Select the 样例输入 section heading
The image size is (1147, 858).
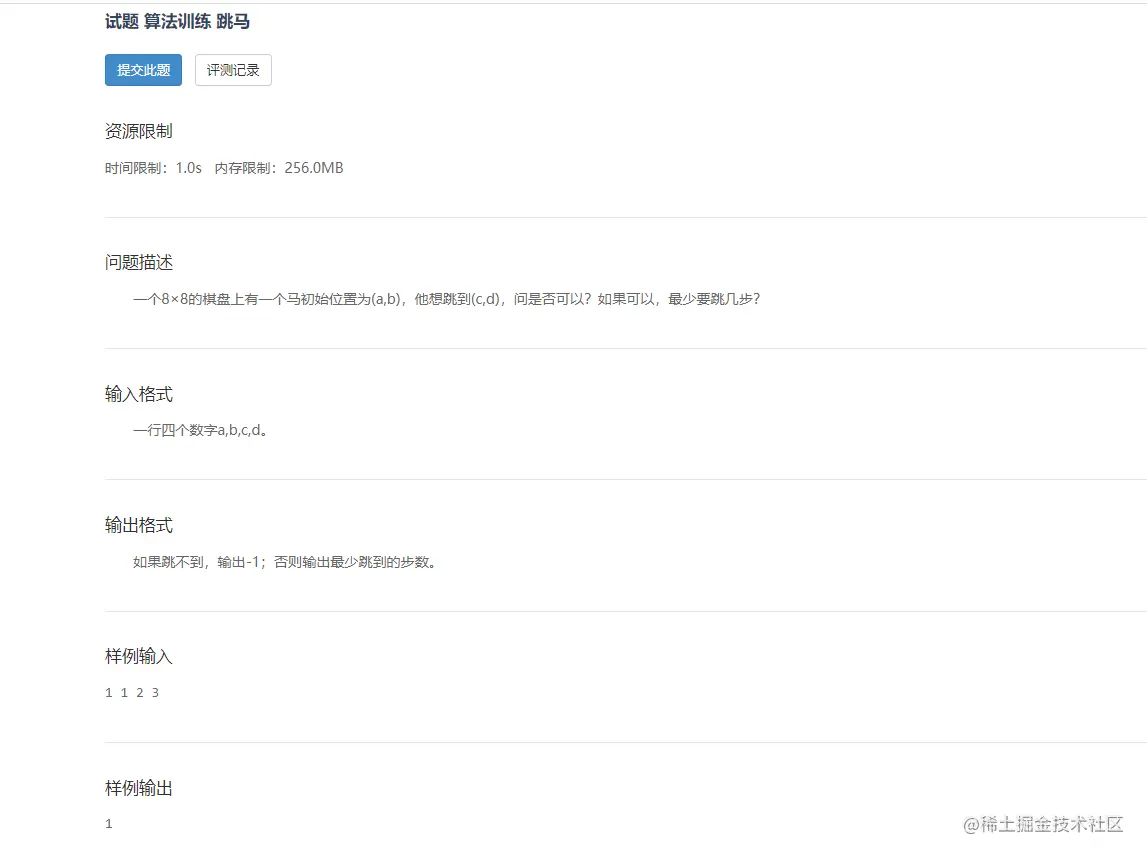(139, 656)
